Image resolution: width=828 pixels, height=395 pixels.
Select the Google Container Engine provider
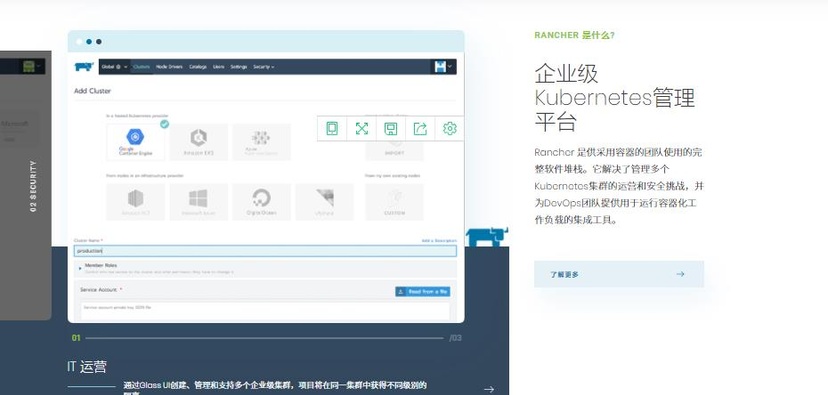coord(135,142)
